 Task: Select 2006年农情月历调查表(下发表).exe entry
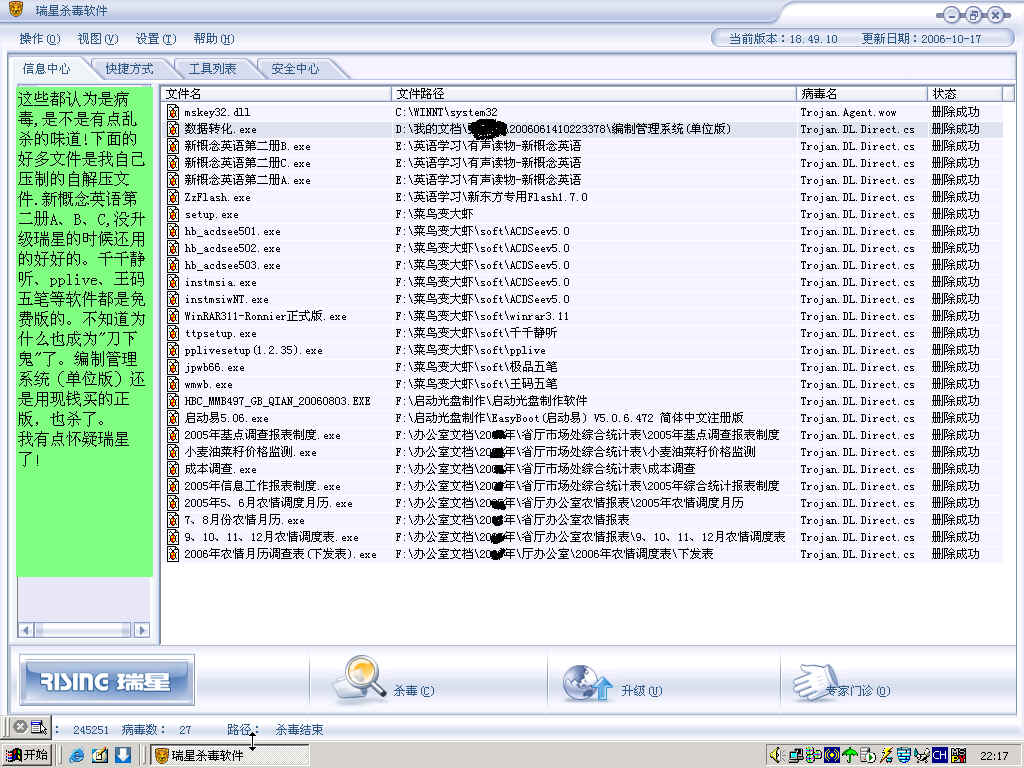280,554
